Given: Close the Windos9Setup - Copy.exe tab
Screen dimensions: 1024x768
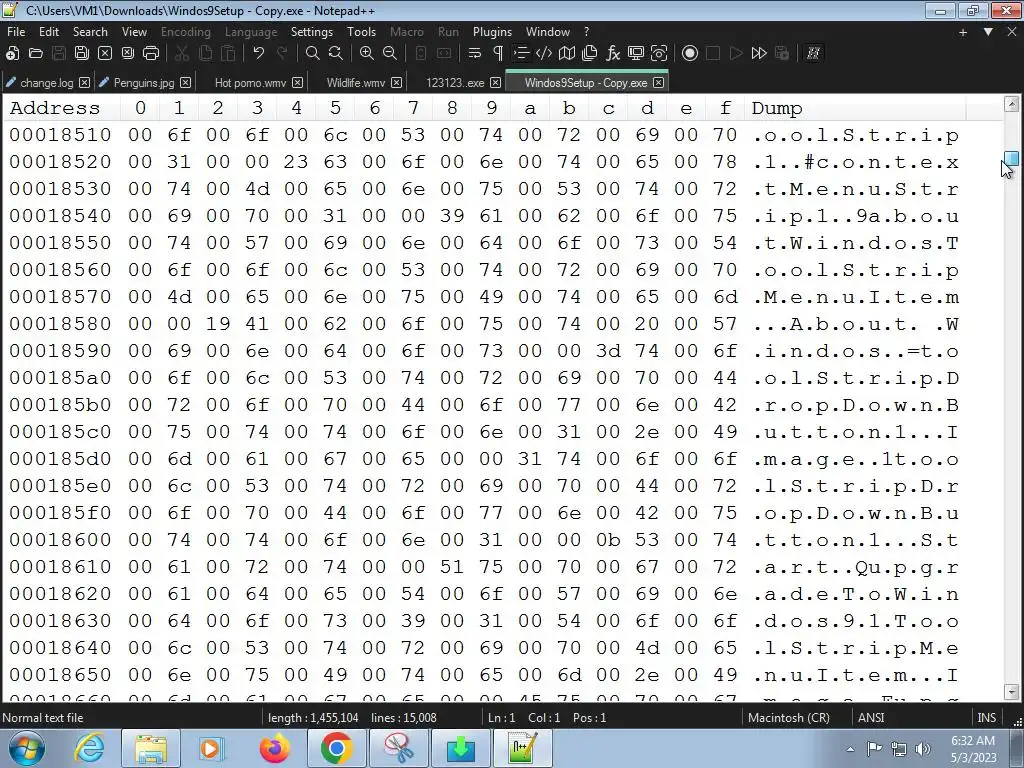Looking at the screenshot, I should point(659,83).
